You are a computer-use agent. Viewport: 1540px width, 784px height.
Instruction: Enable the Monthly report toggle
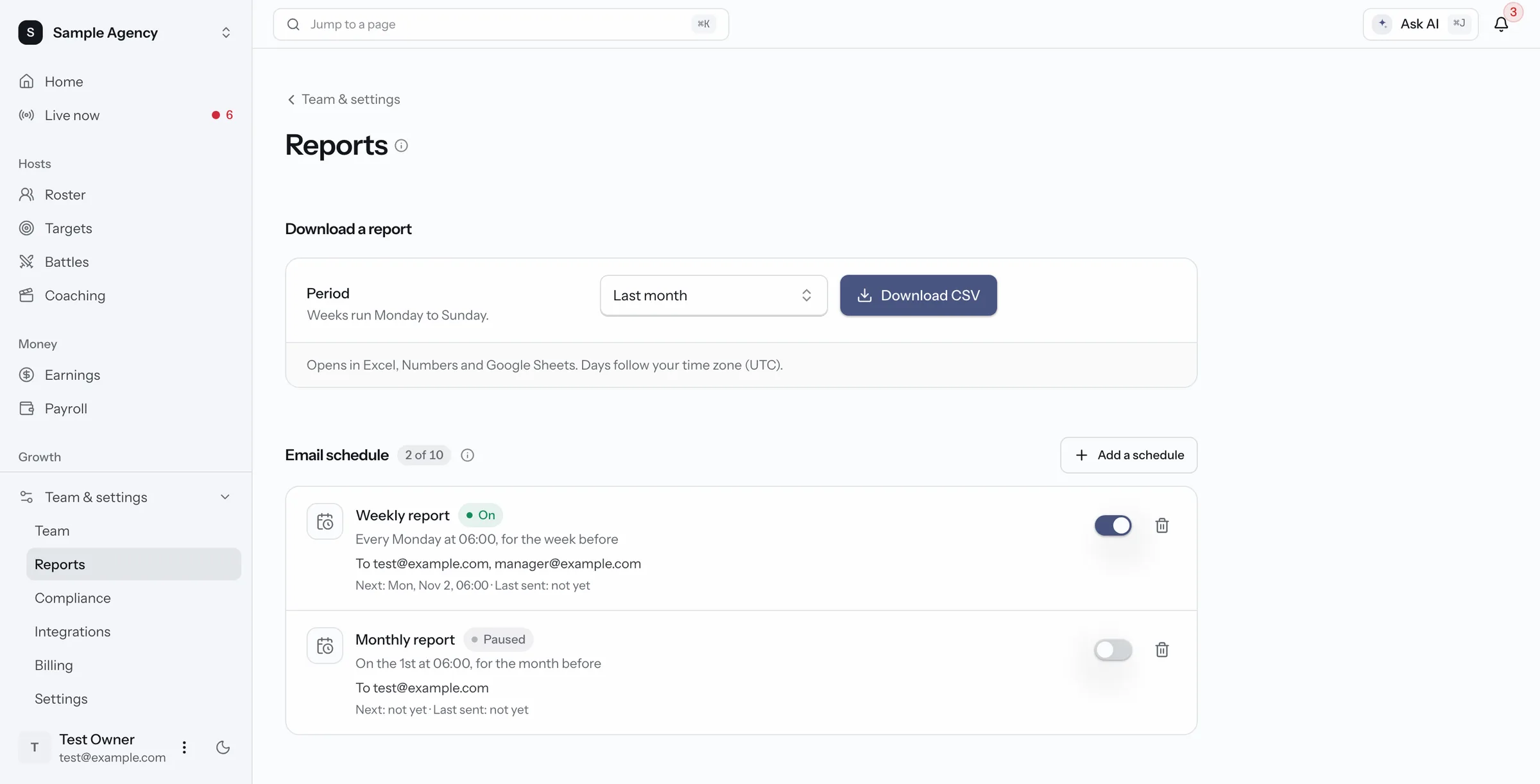[x=1113, y=650]
